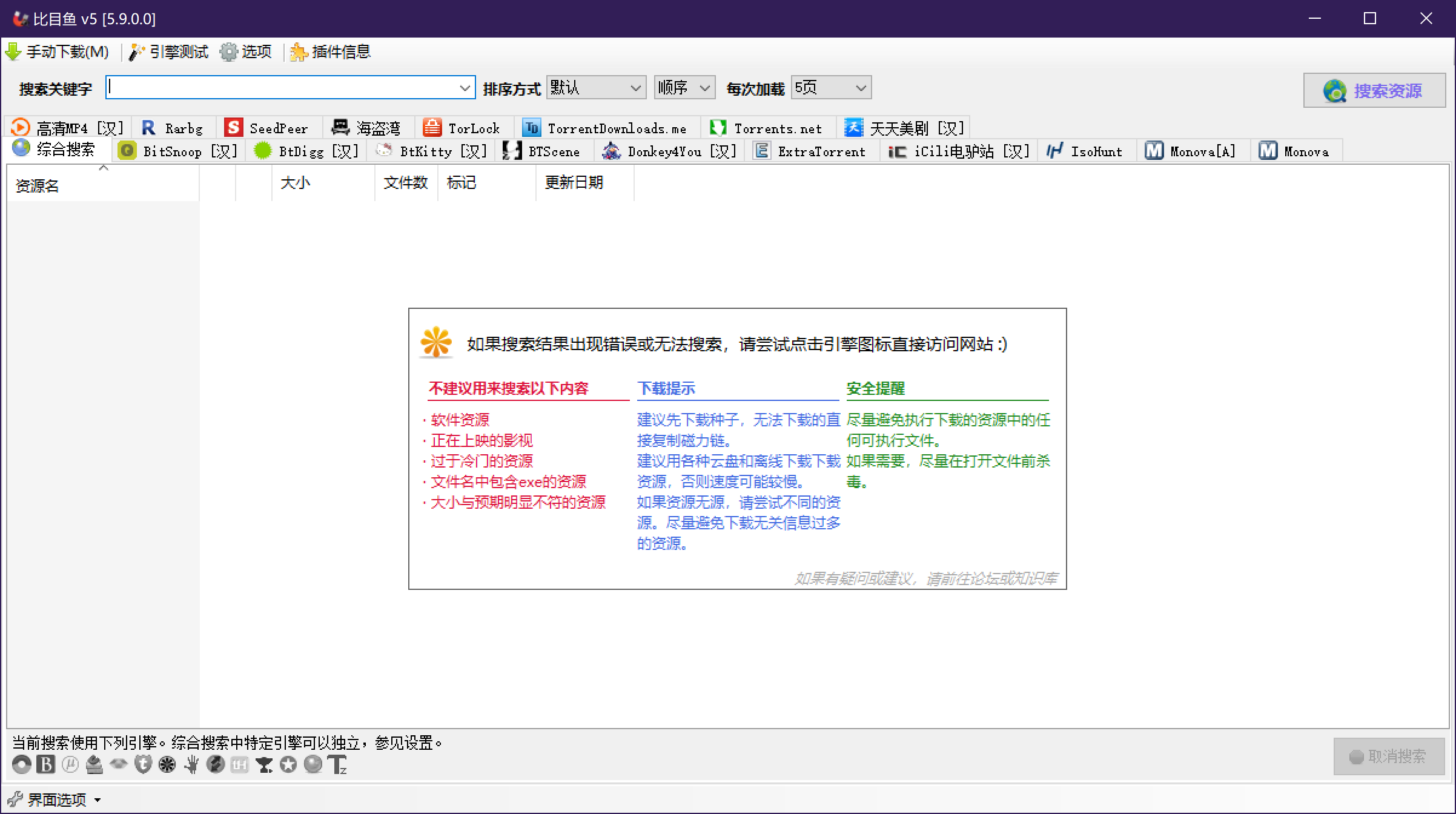The image size is (1456, 814).
Task: Click the gray iH engine icon
Action: (240, 764)
